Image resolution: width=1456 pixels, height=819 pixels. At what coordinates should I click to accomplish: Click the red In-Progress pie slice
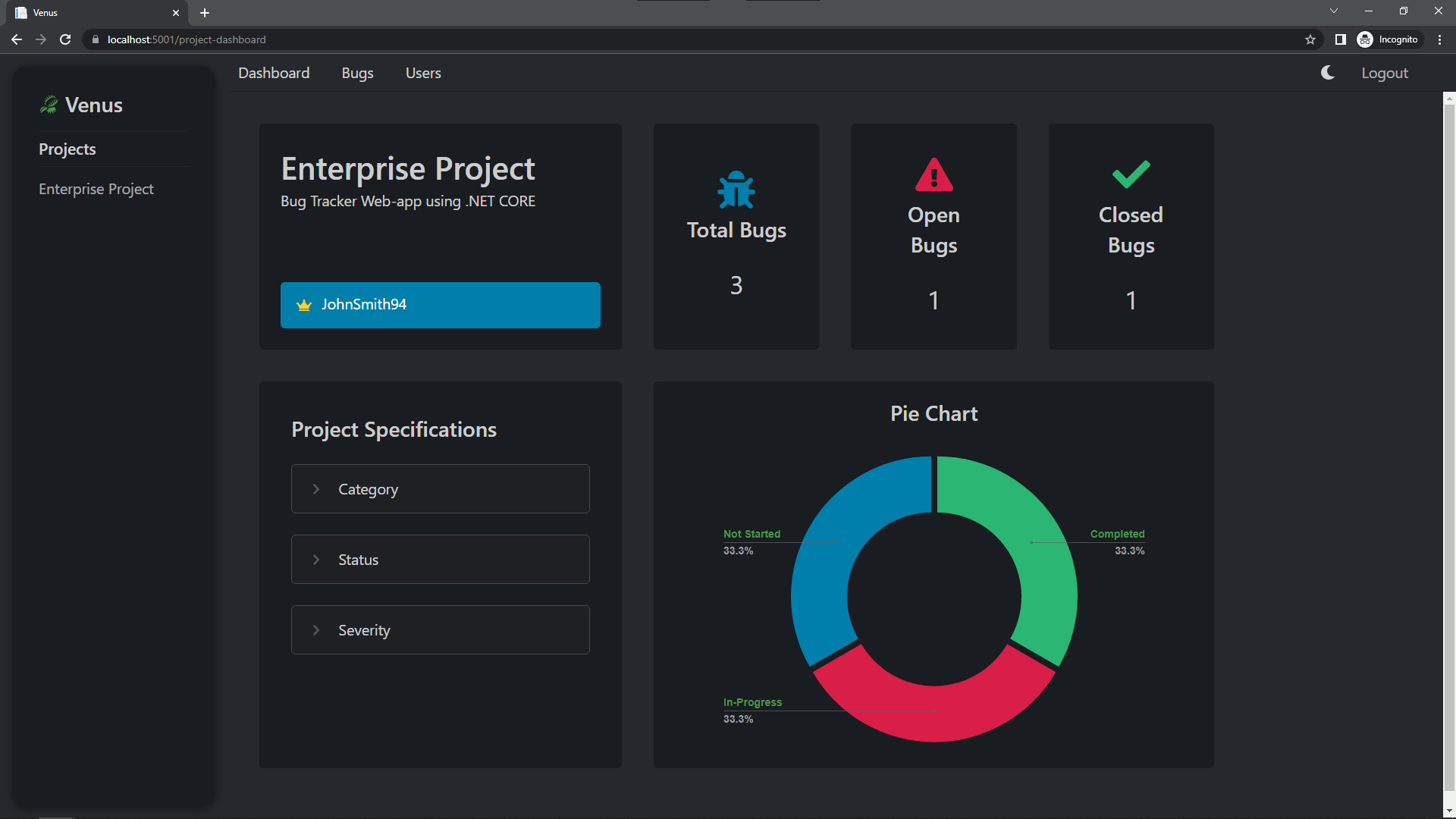click(x=934, y=711)
